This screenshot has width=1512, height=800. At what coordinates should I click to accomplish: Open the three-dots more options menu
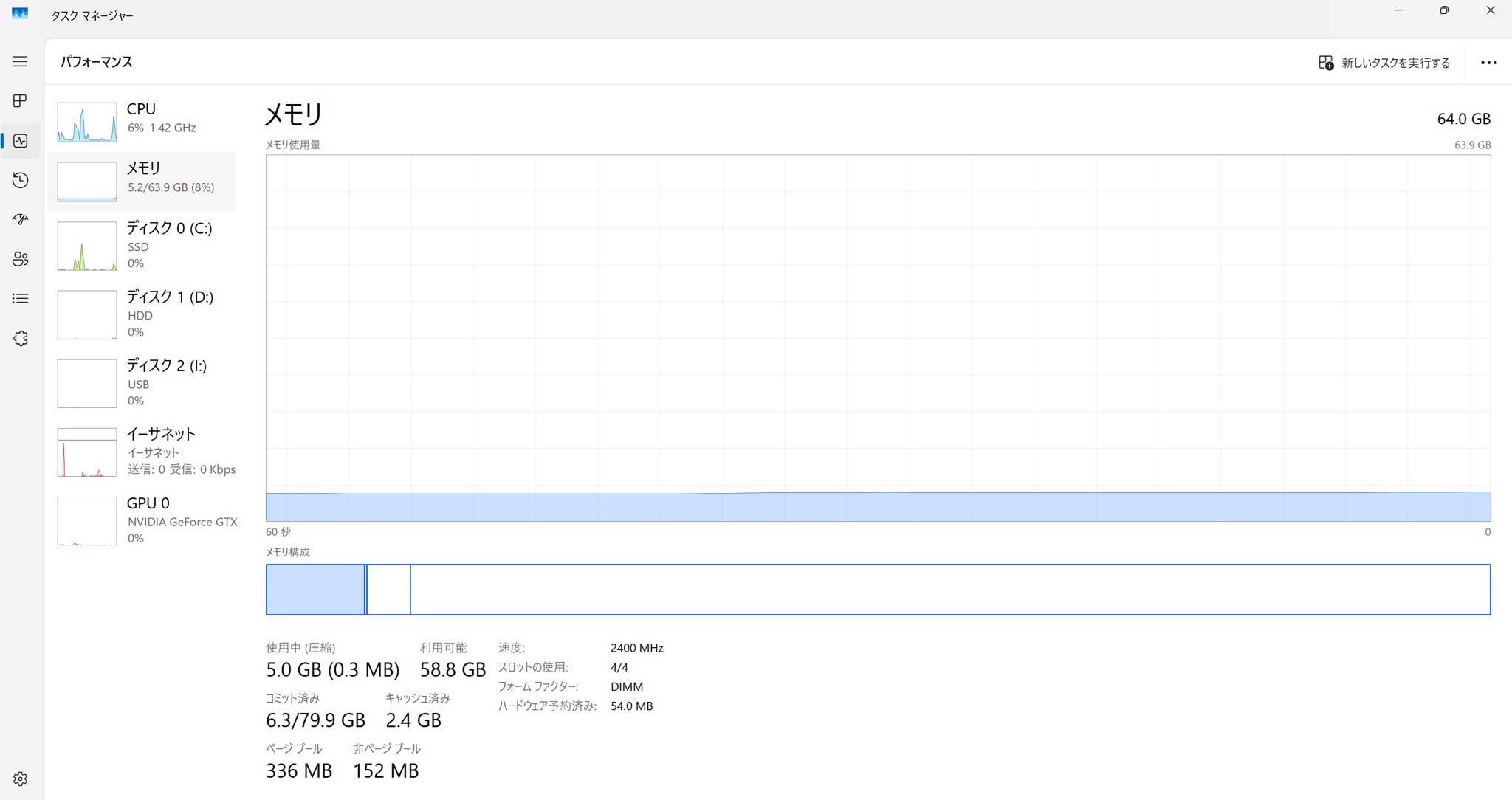click(1488, 63)
